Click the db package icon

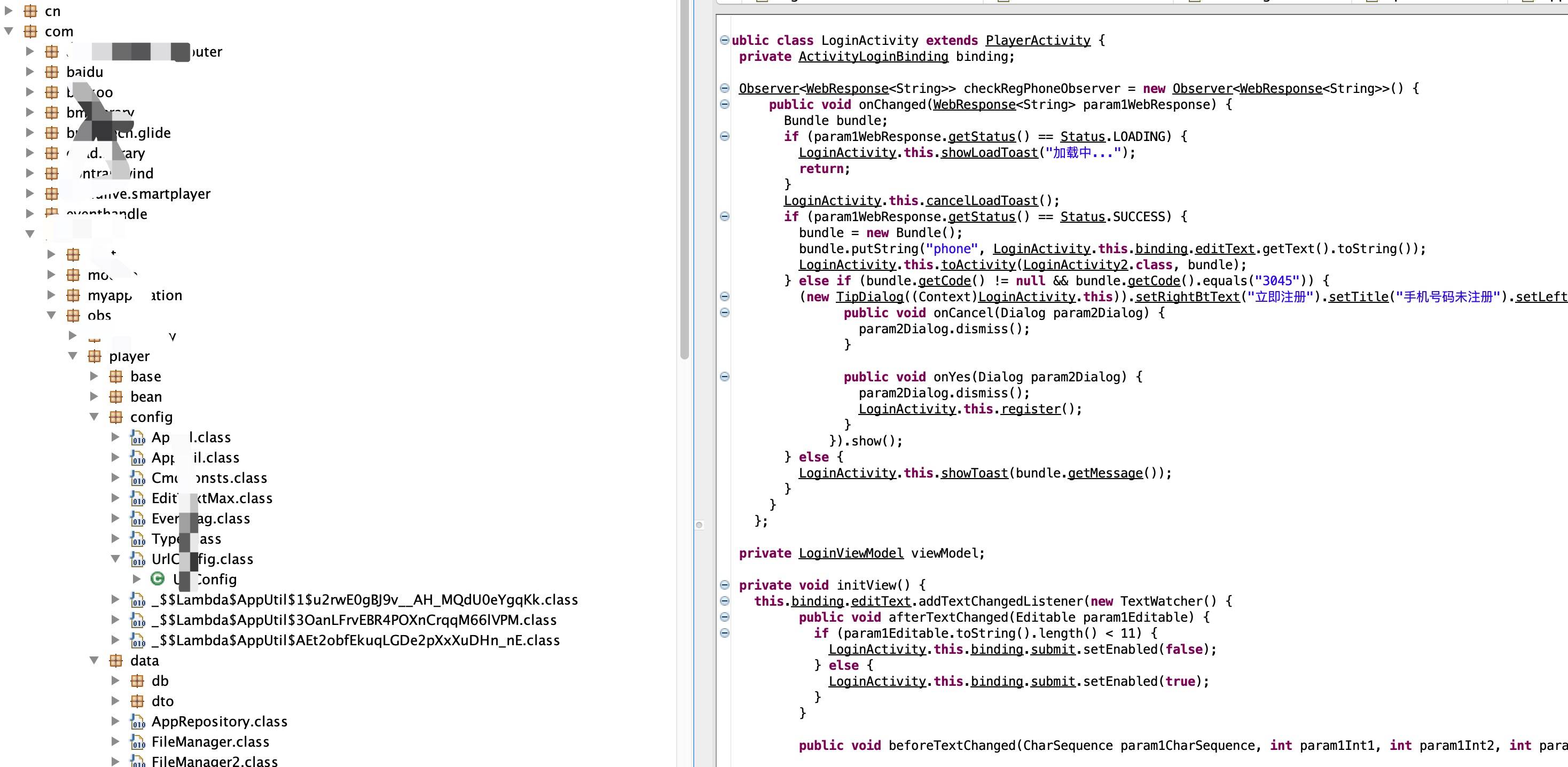pyautogui.click(x=138, y=680)
